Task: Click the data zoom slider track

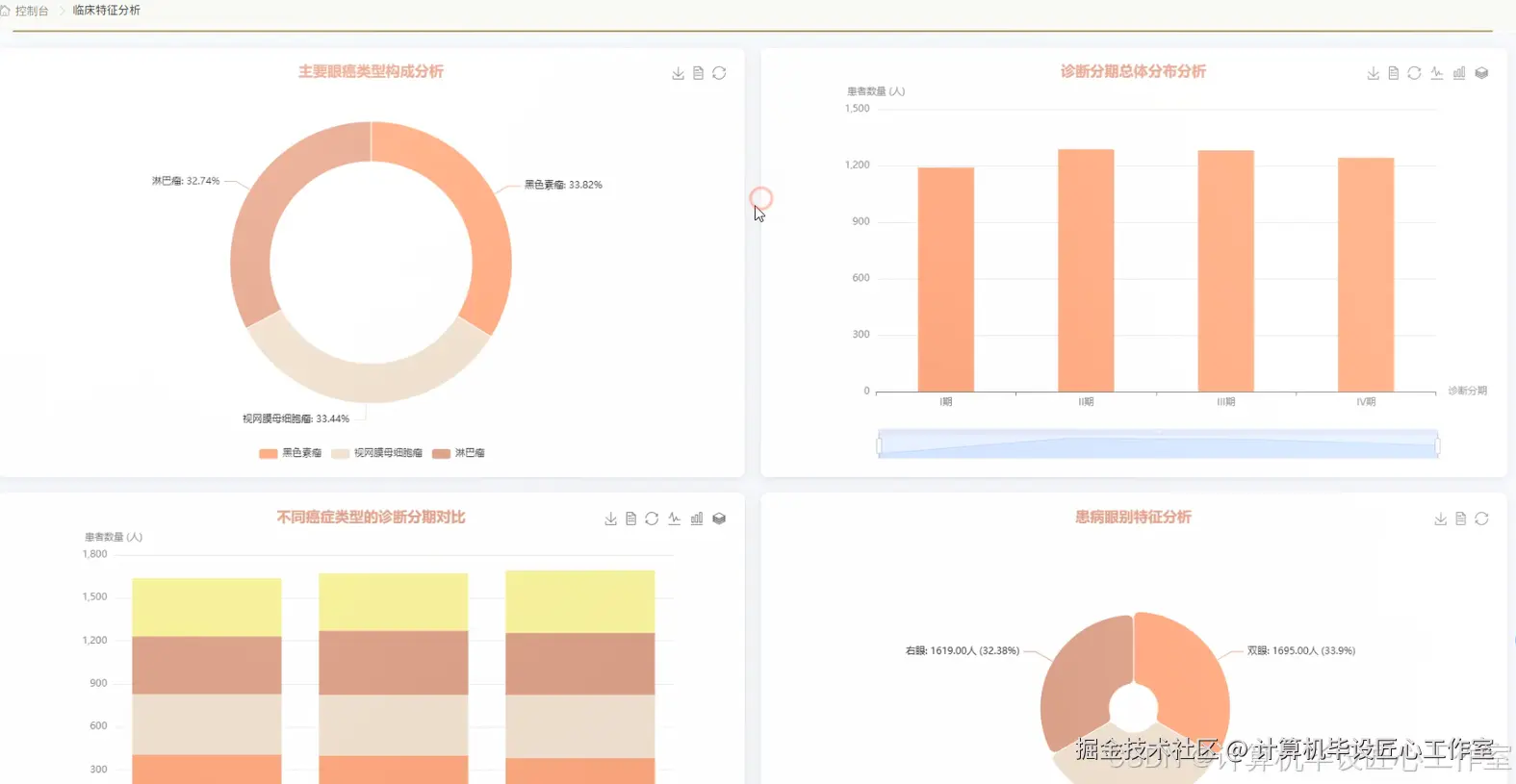Action: click(x=1158, y=444)
